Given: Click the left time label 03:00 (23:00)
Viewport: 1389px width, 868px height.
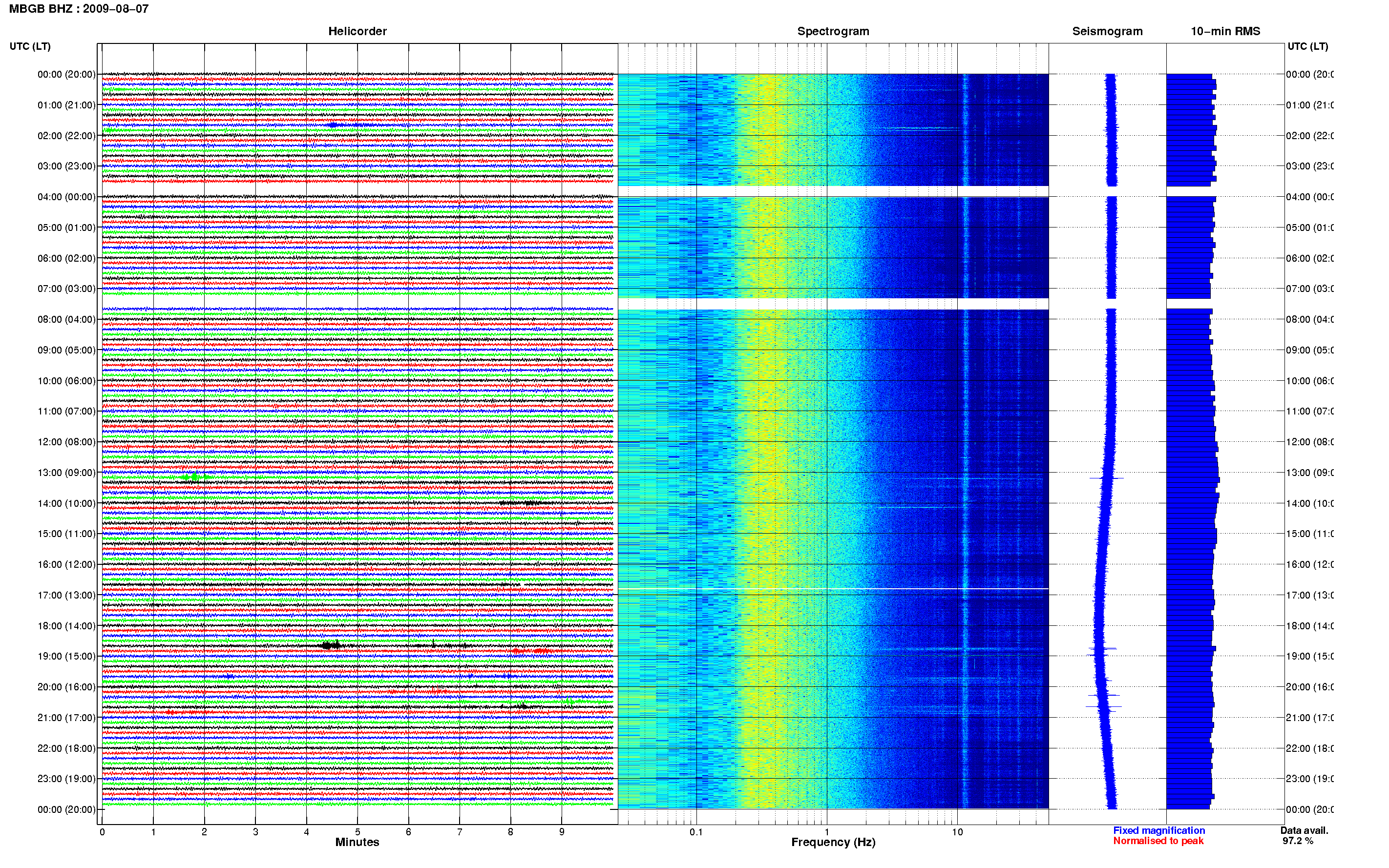Looking at the screenshot, I should [x=66, y=166].
